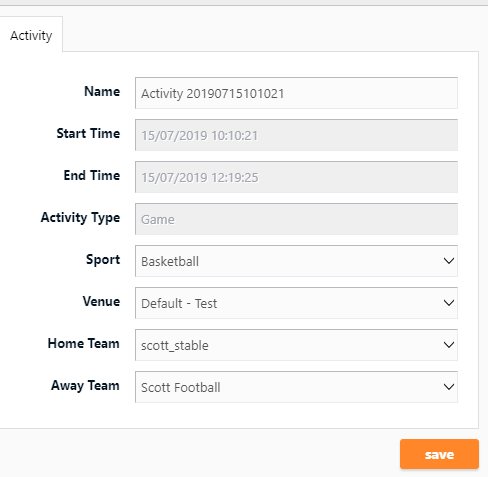Open the combo box showing scott_stable

(296, 345)
